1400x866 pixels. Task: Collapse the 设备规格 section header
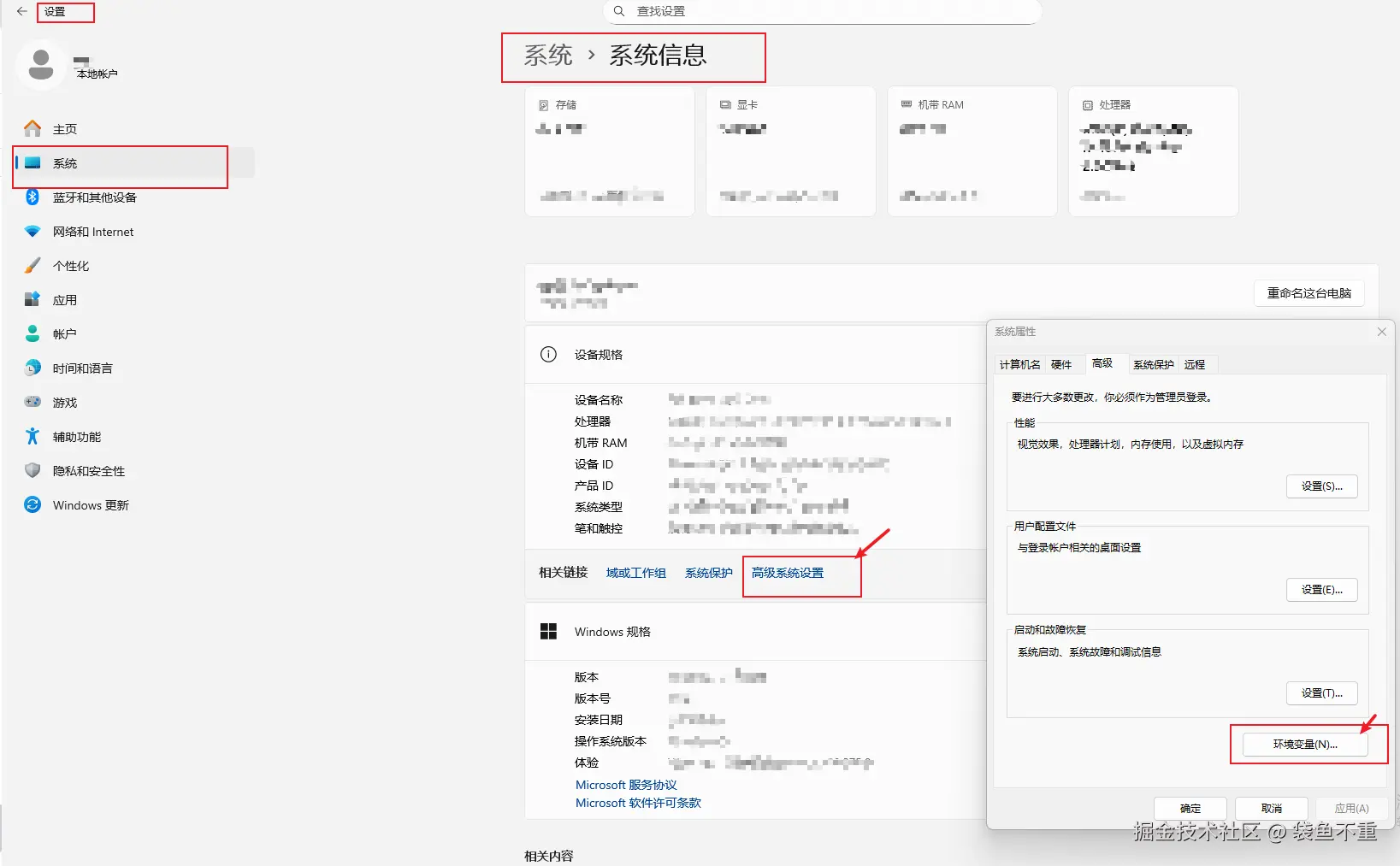click(756, 355)
